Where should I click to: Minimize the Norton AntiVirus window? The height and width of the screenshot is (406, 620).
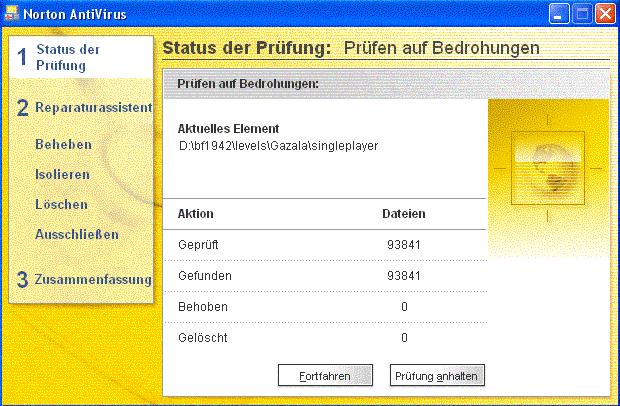click(x=560, y=14)
